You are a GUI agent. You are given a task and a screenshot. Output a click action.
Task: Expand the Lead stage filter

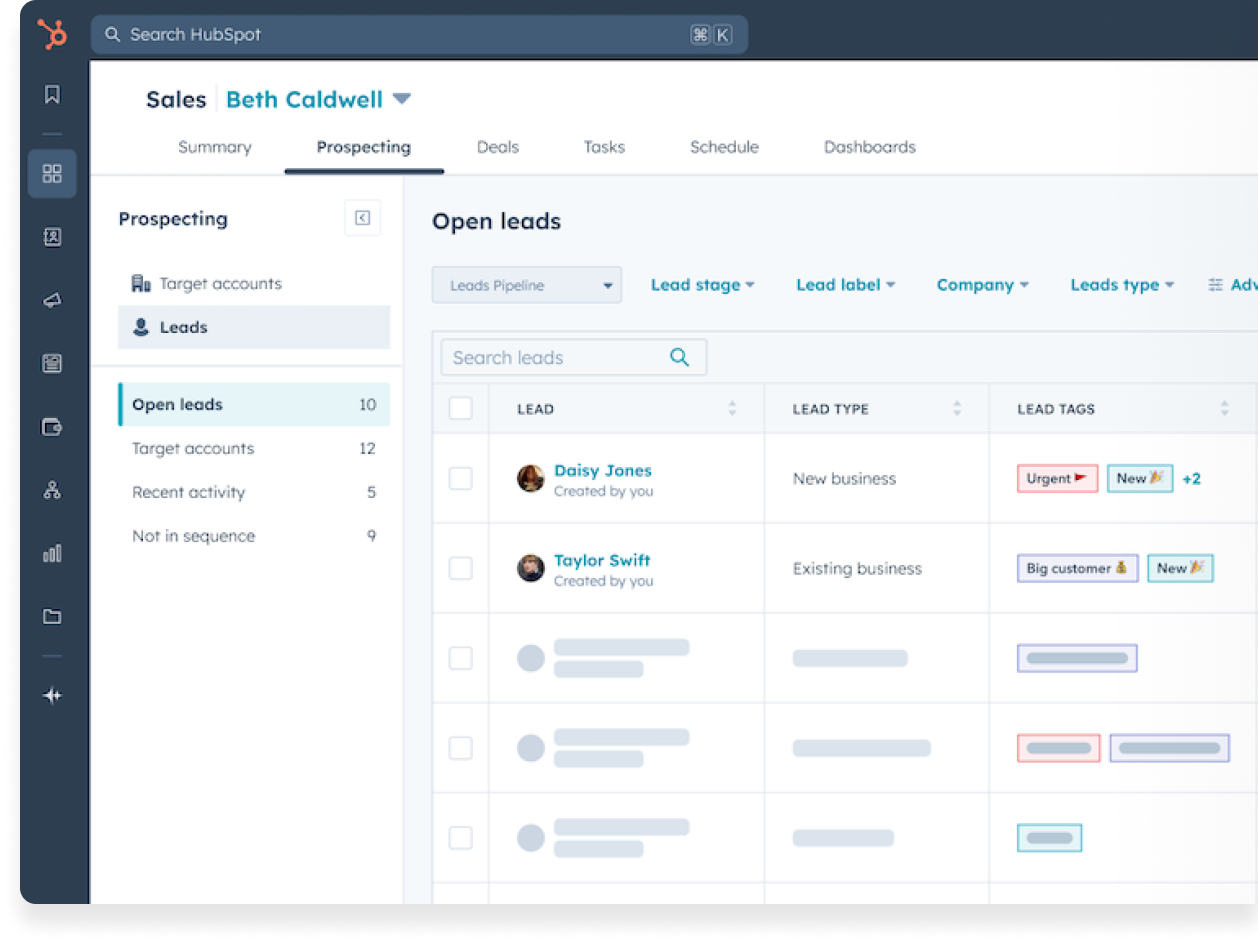point(702,285)
